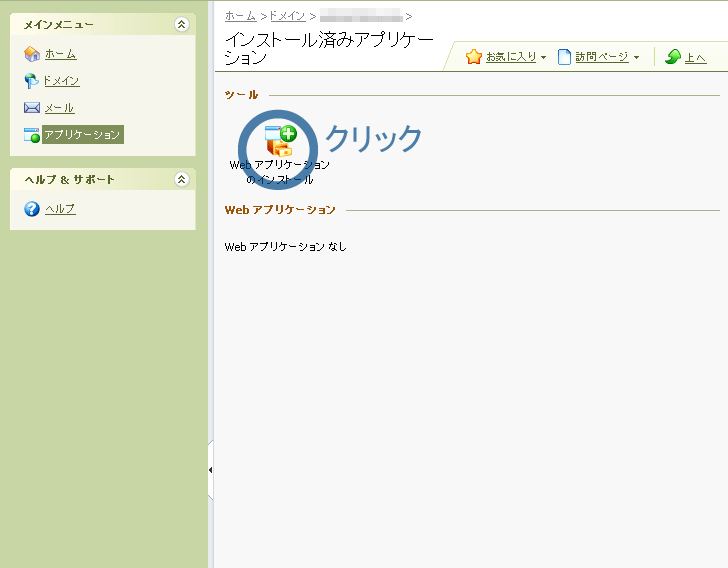Click the Mail envelope icon in sidebar
The height and width of the screenshot is (568, 728).
coord(32,108)
